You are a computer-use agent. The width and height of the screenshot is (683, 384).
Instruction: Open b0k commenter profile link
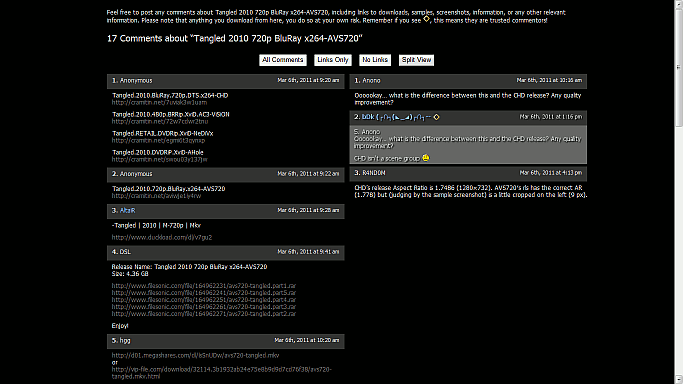396,117
